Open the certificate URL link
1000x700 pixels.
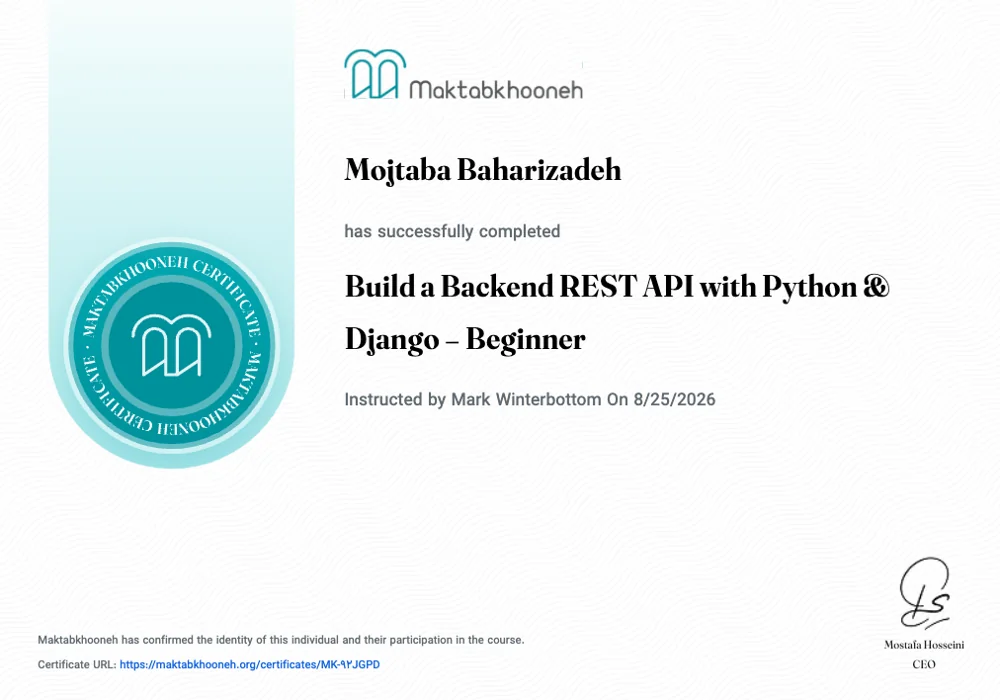(249, 664)
